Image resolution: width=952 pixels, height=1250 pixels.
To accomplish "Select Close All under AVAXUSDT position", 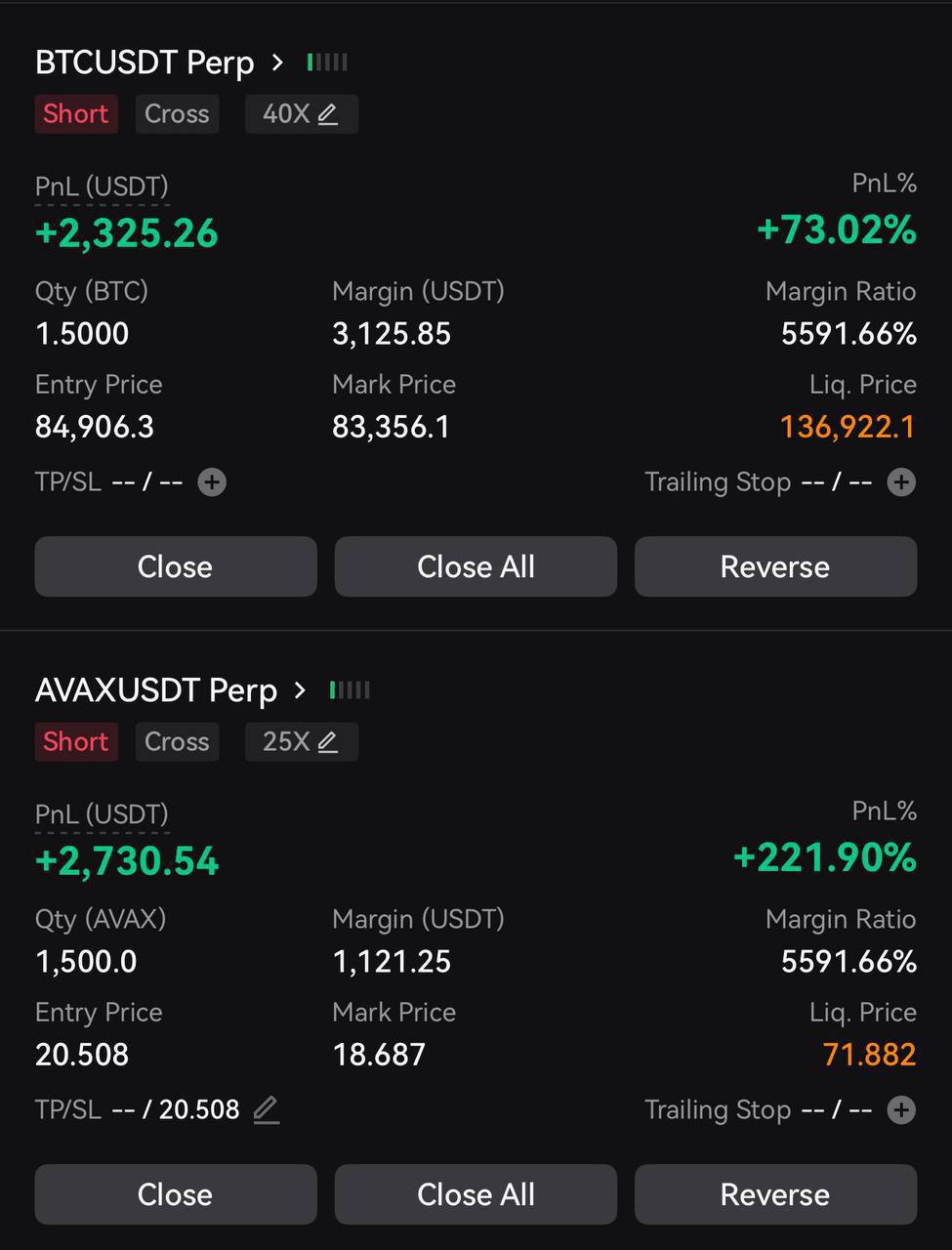I will [x=476, y=1194].
